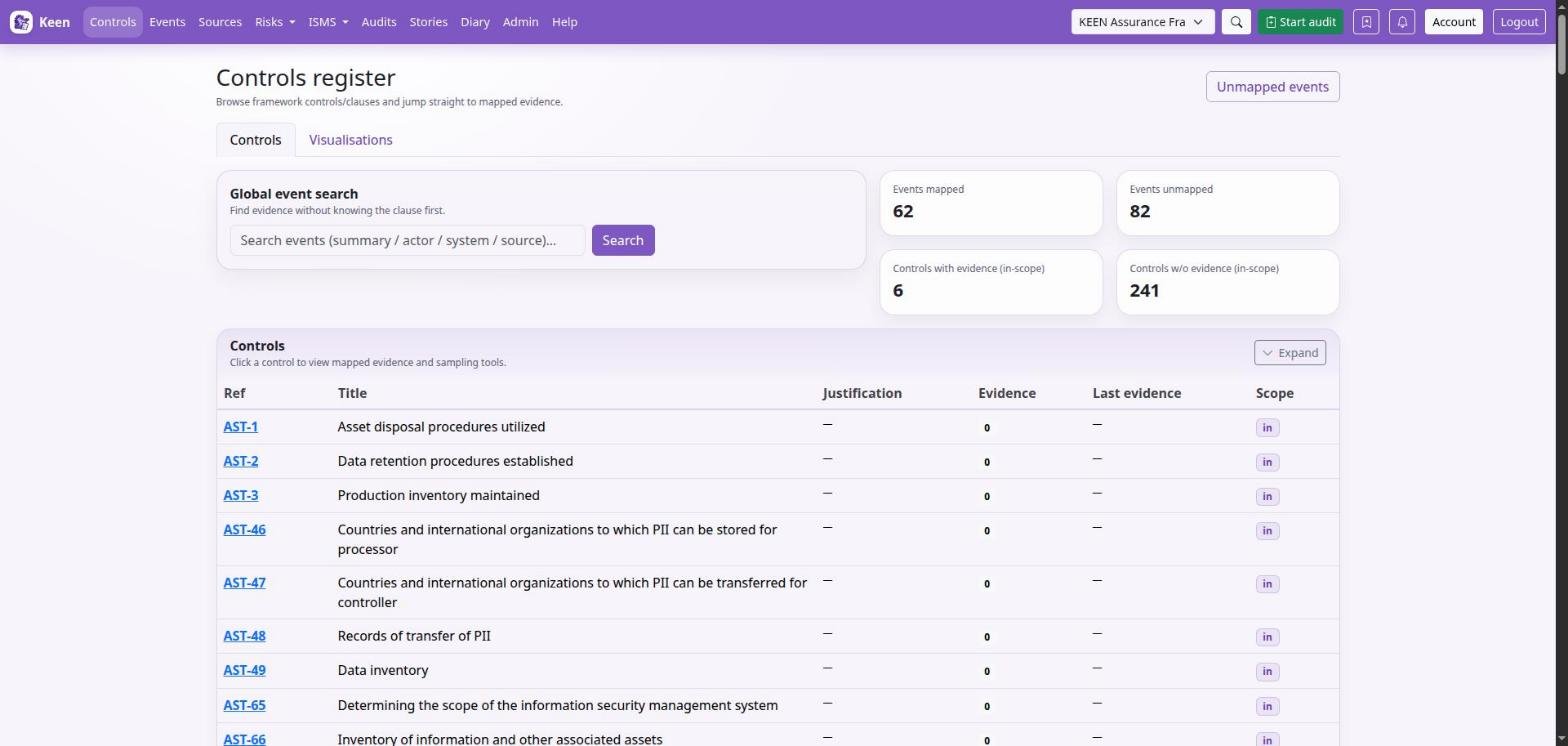
Task: Open the Risks dropdown menu
Action: pyautogui.click(x=275, y=22)
